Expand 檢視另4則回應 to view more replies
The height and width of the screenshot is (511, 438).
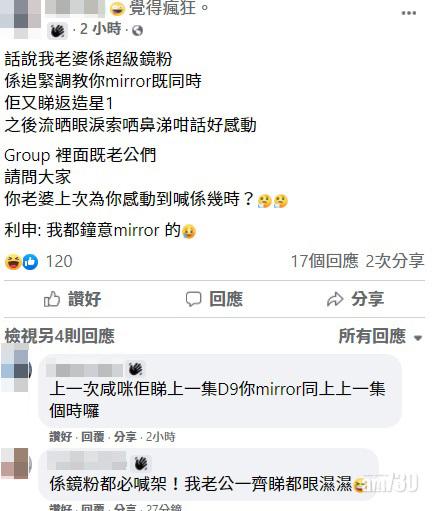[x=60, y=336]
